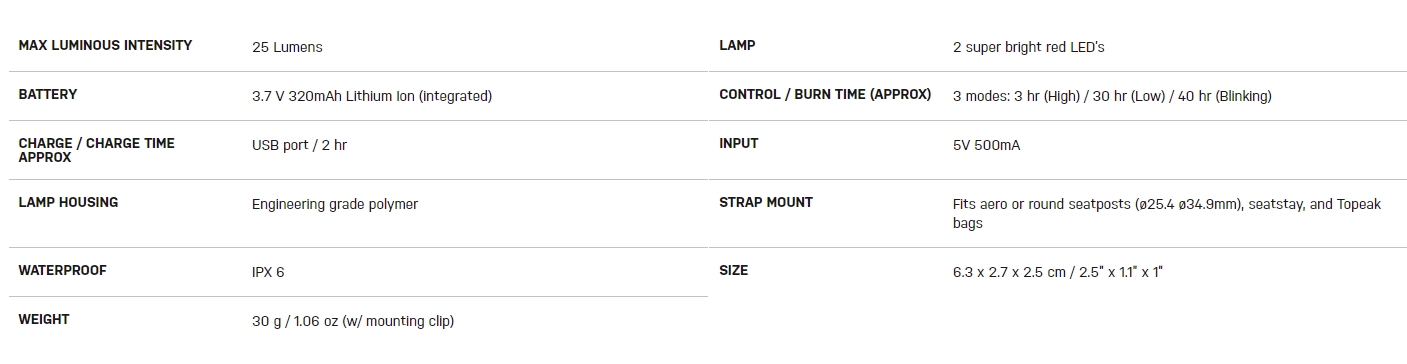This screenshot has height=364, width=1407.
Task: Click the STRAP MOUNT description text
Action: tap(1167, 213)
